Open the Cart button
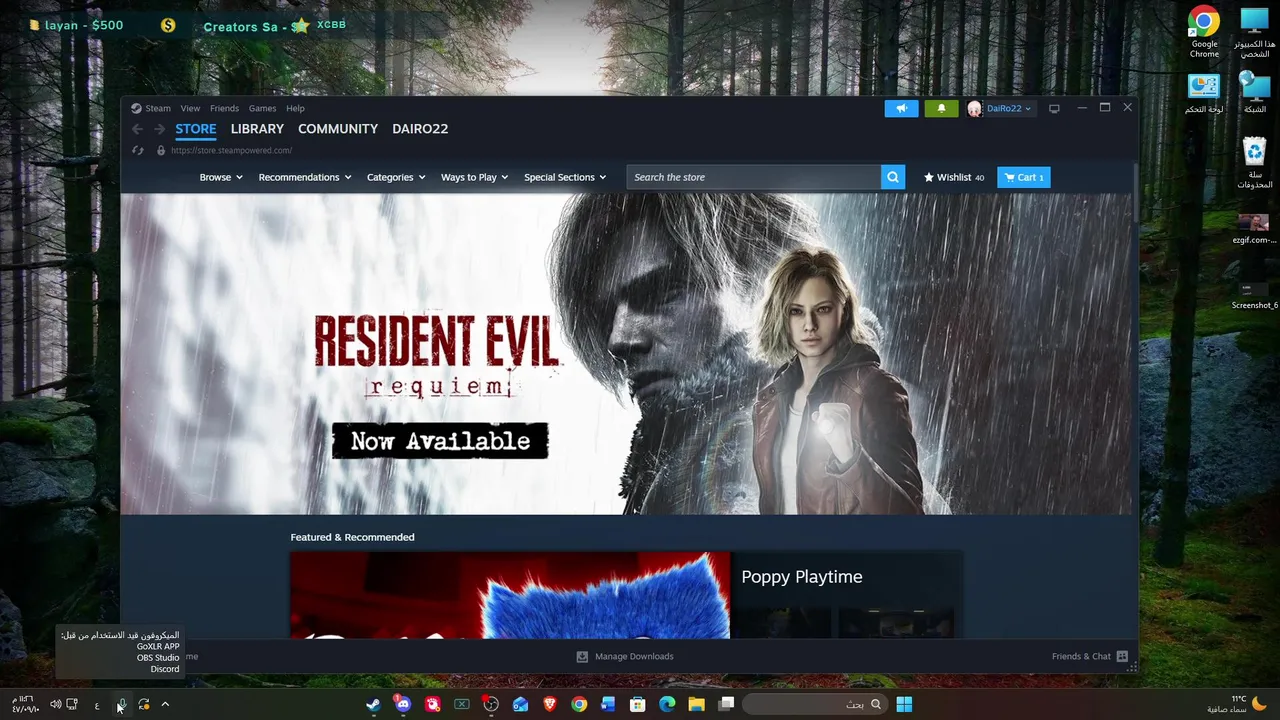Image resolution: width=1280 pixels, height=720 pixels. tap(1023, 177)
